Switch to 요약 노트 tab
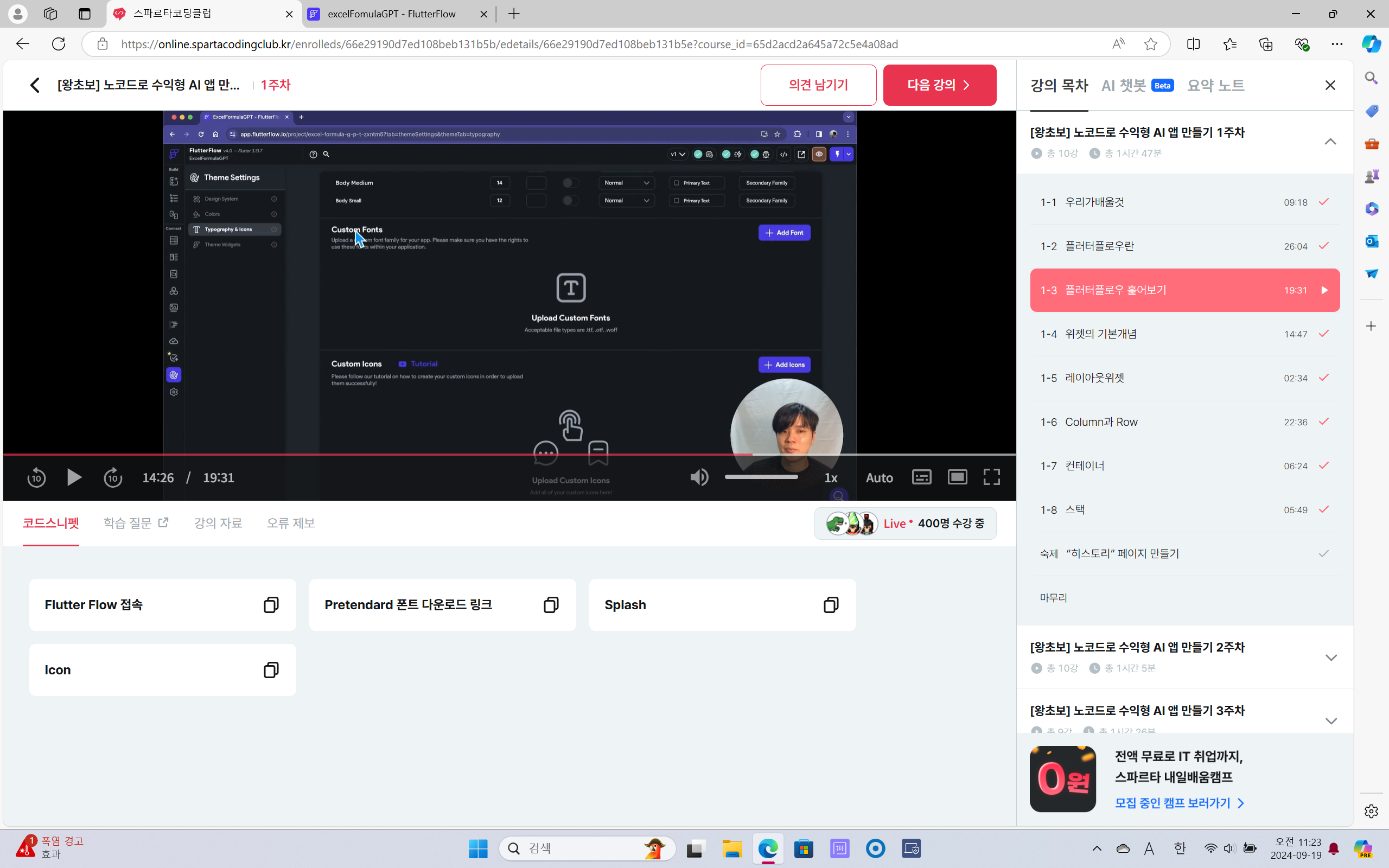 1215,86
